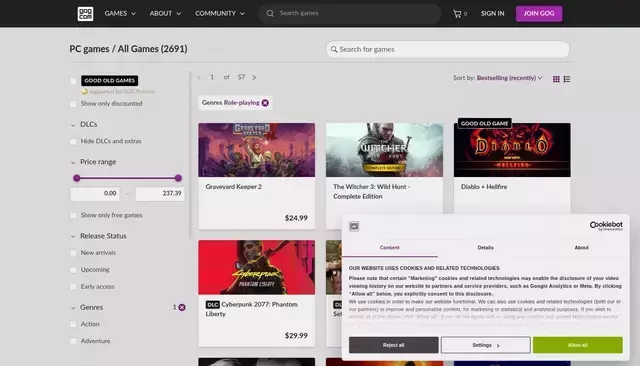Viewport: 640px width, 366px height.
Task: Open the About dropdown menu
Action: 165,13
